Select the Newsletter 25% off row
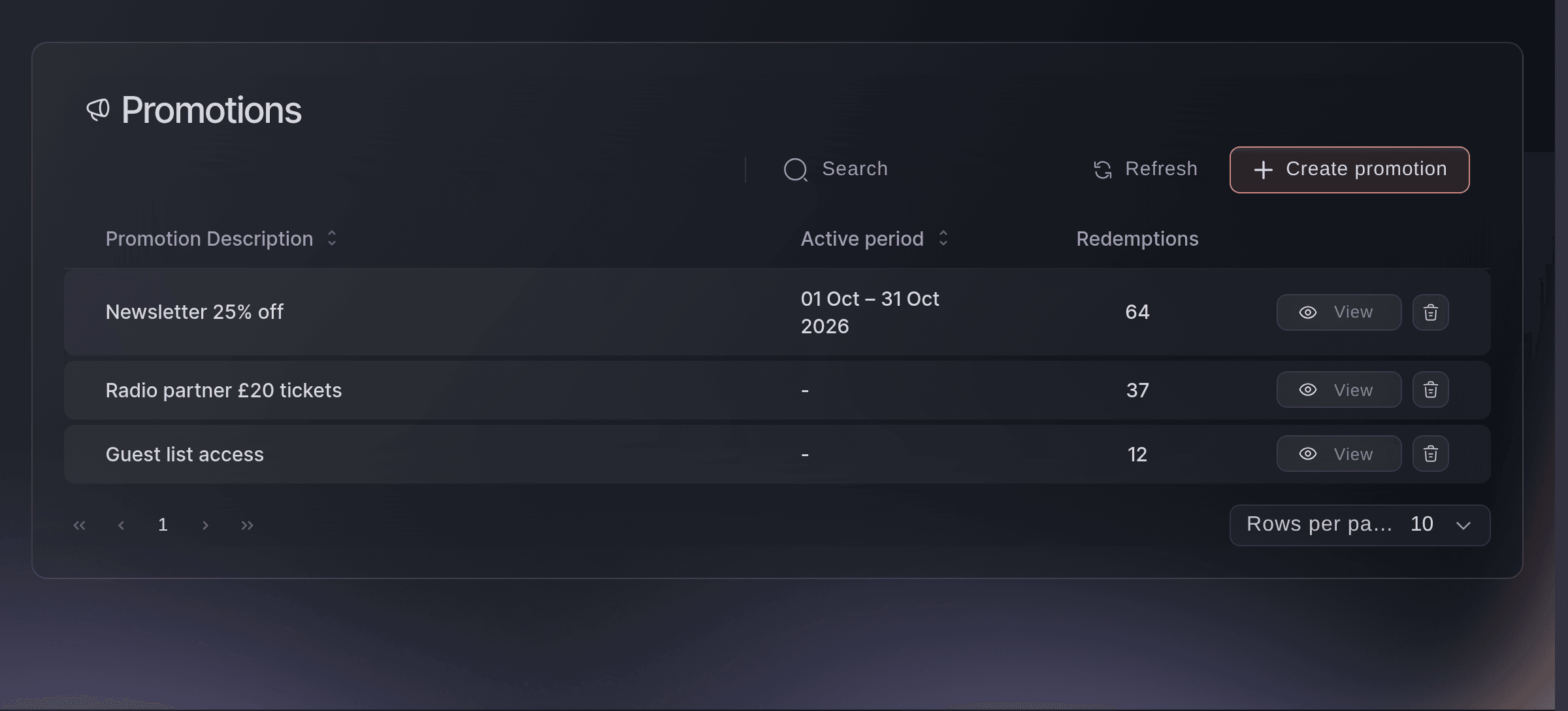This screenshot has height=711, width=1568. (x=777, y=312)
